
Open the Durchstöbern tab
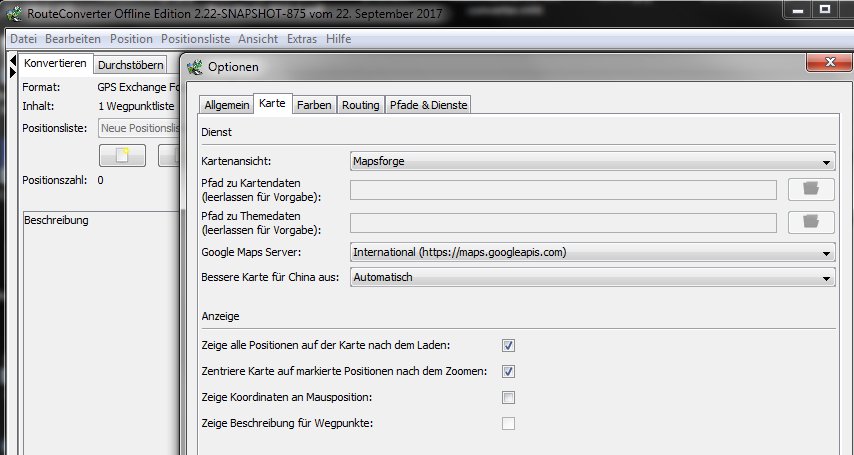point(130,65)
